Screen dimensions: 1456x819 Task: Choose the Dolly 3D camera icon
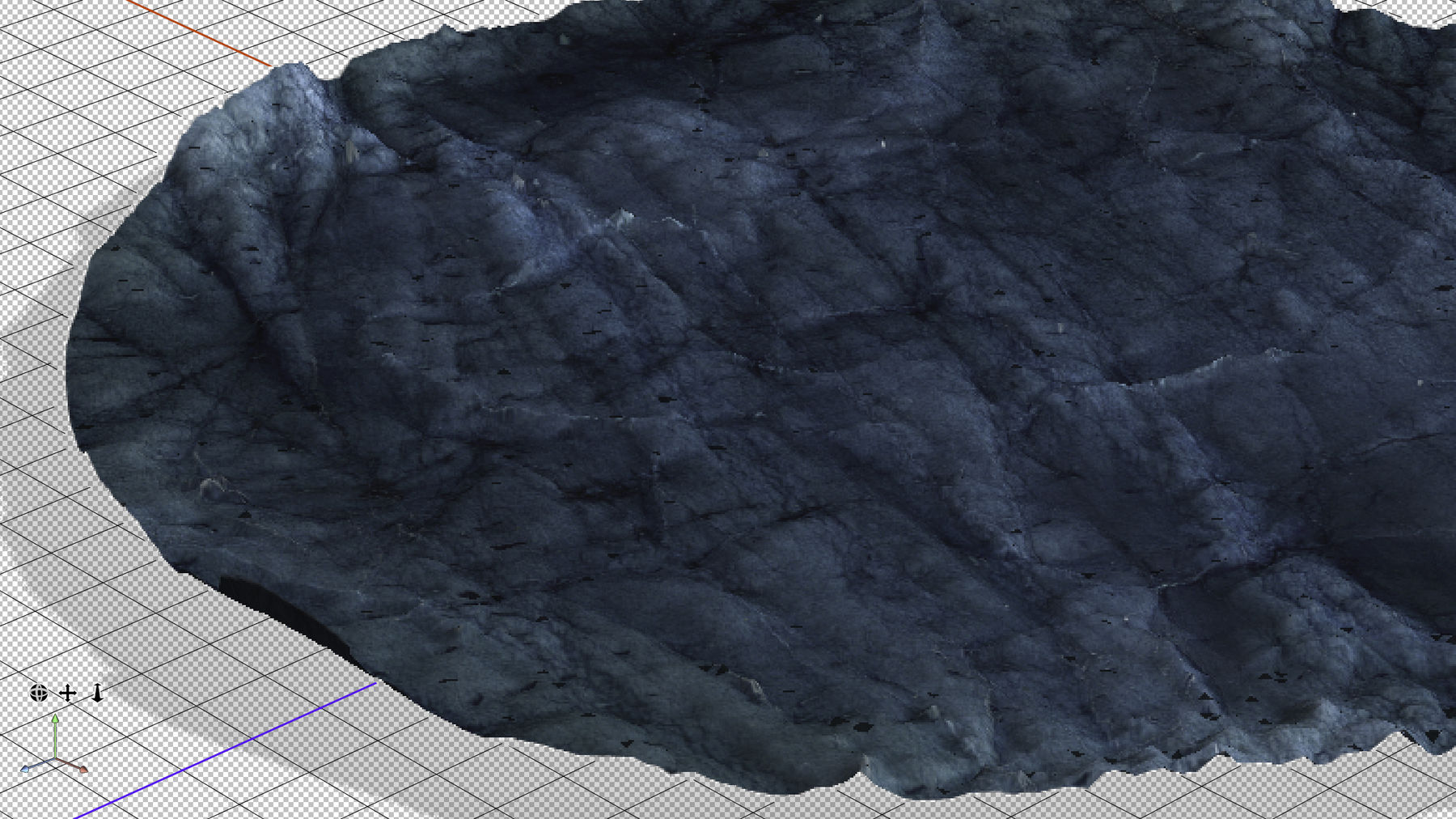point(97,693)
